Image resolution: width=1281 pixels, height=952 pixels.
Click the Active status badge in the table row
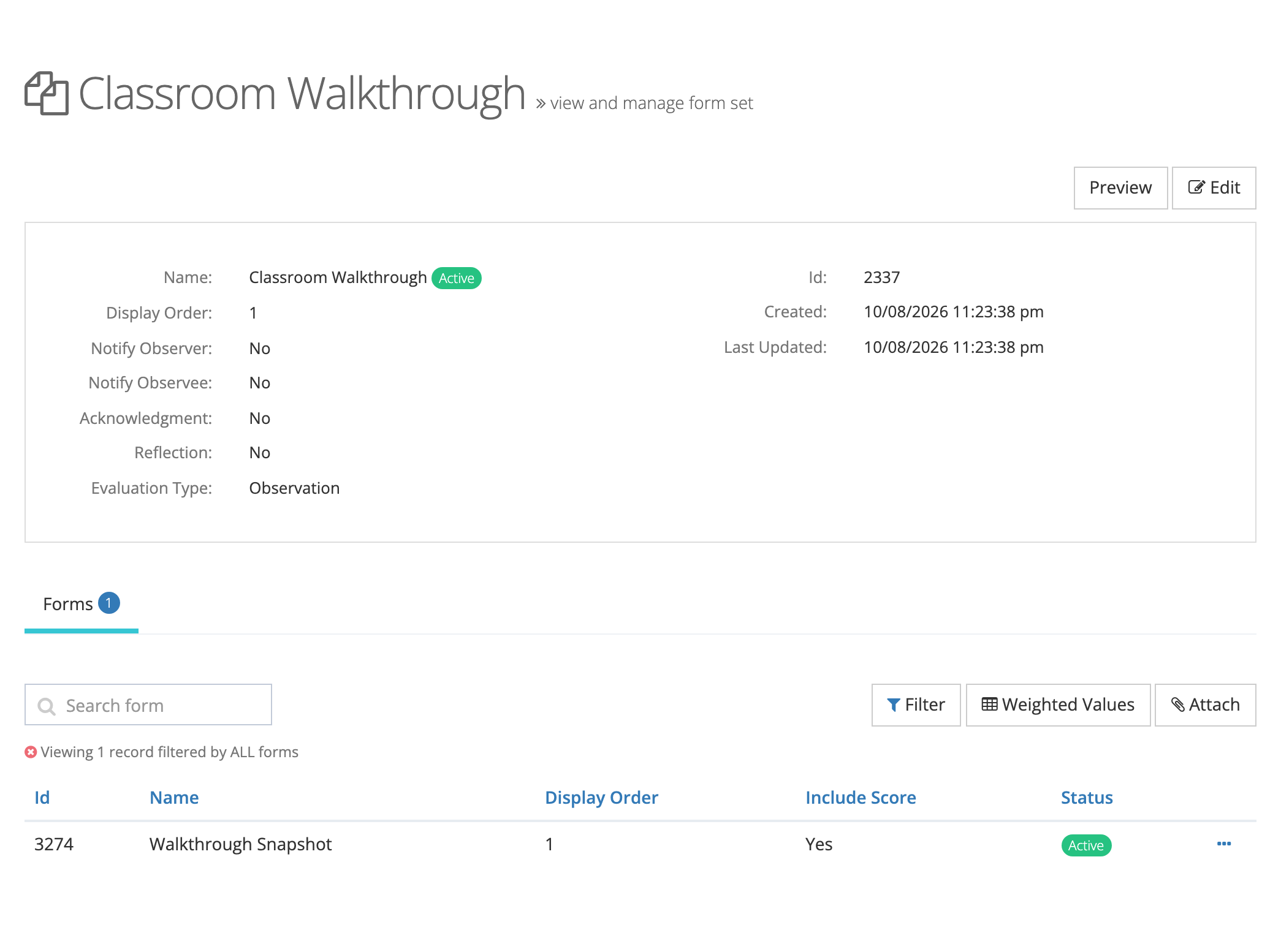coord(1086,845)
